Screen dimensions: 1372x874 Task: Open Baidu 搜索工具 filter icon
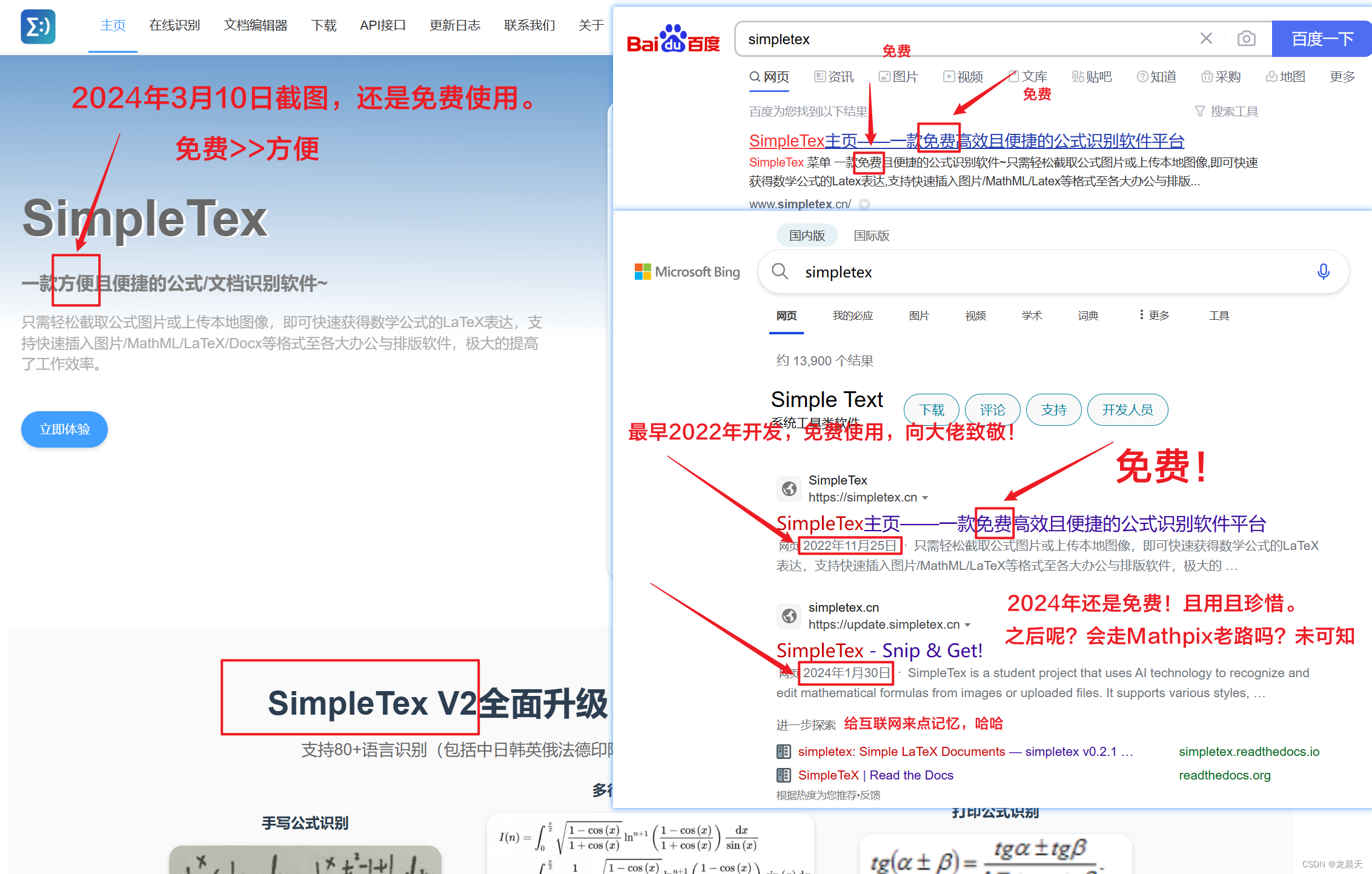[x=1199, y=111]
